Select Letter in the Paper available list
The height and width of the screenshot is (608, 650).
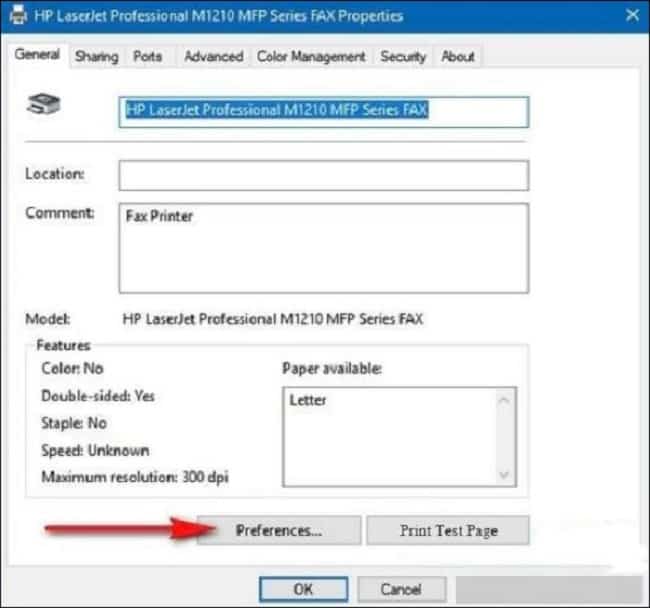tap(308, 400)
